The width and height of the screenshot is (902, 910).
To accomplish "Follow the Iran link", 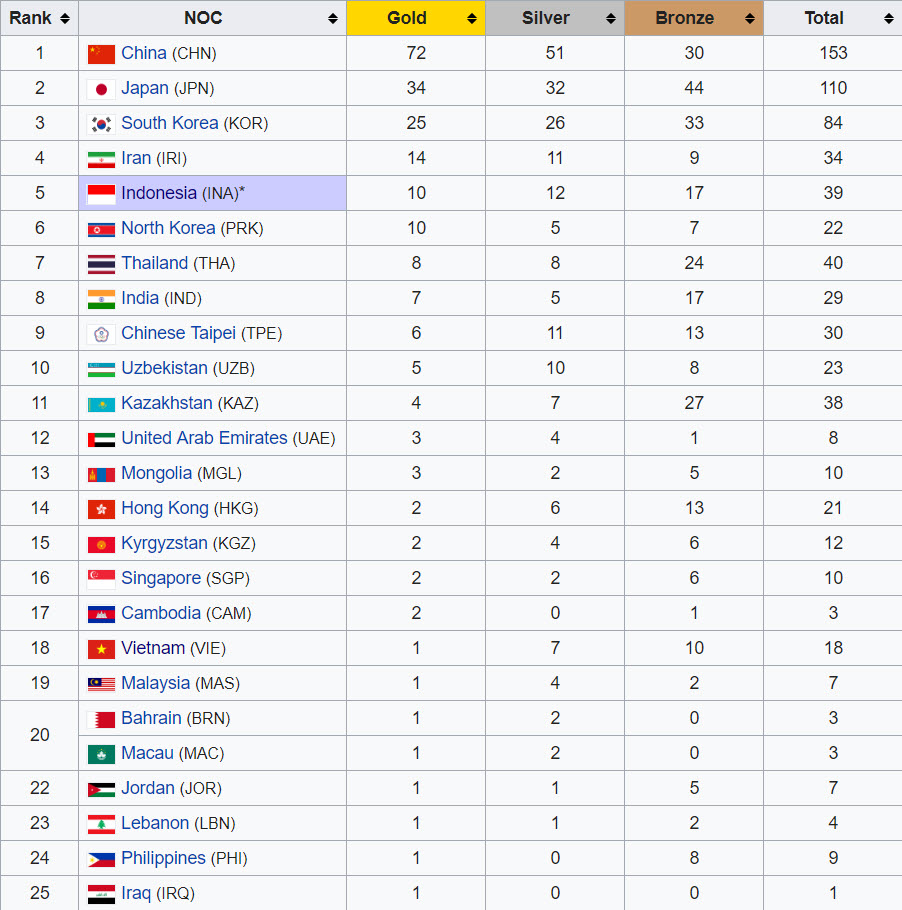I will click(136, 158).
